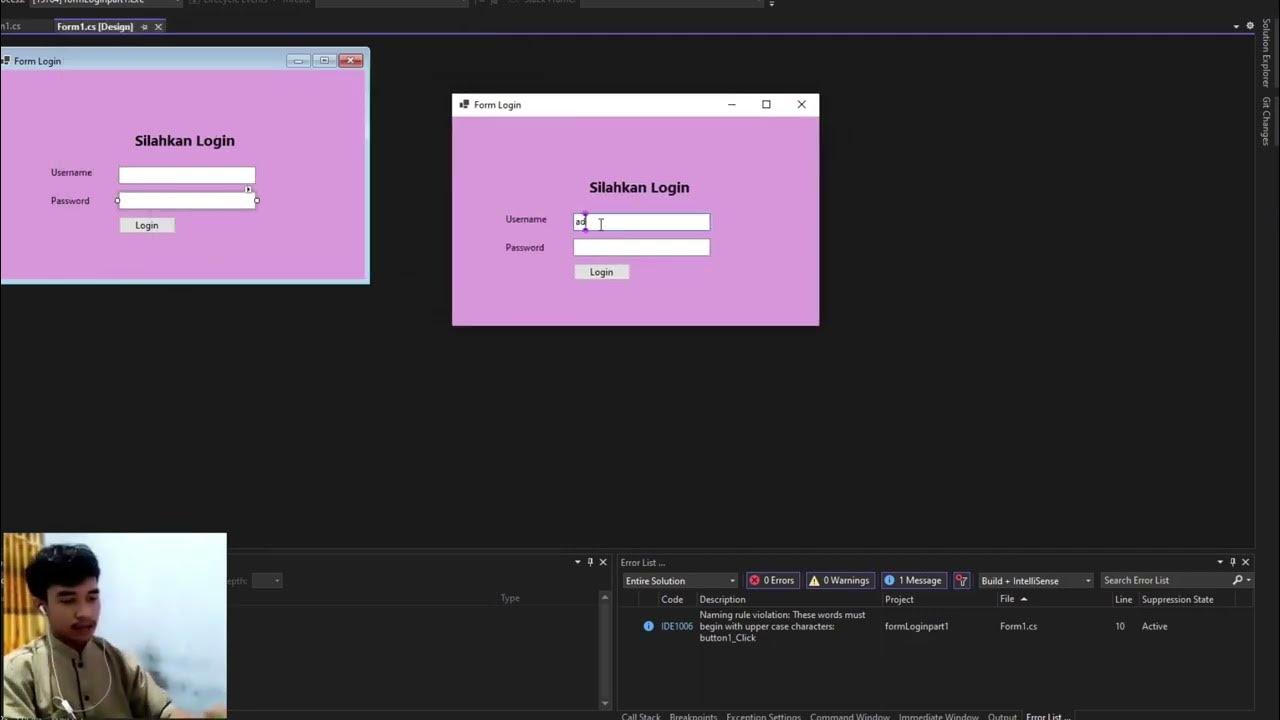Click the formLoginpart1 project cell
The width and height of the screenshot is (1280, 720).
pyautogui.click(x=917, y=626)
